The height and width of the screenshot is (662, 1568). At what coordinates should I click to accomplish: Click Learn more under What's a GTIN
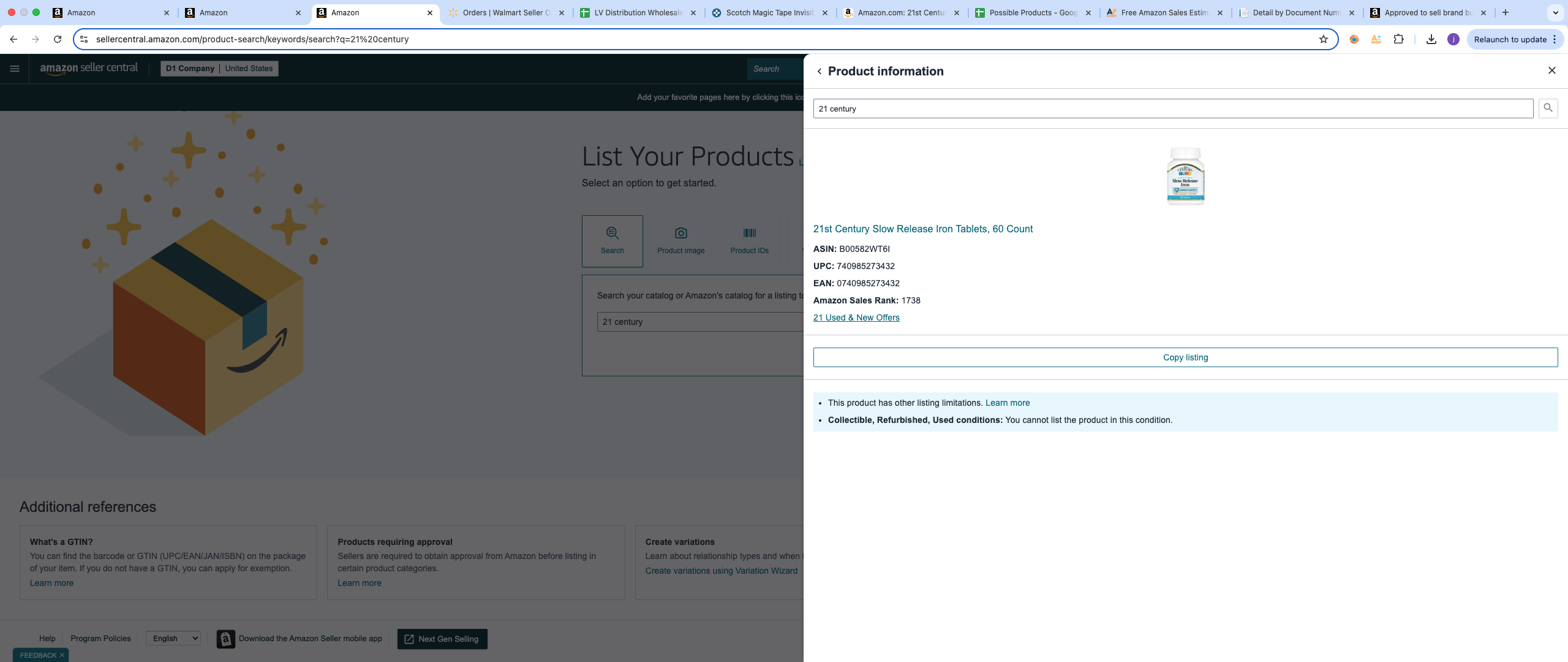tap(51, 583)
